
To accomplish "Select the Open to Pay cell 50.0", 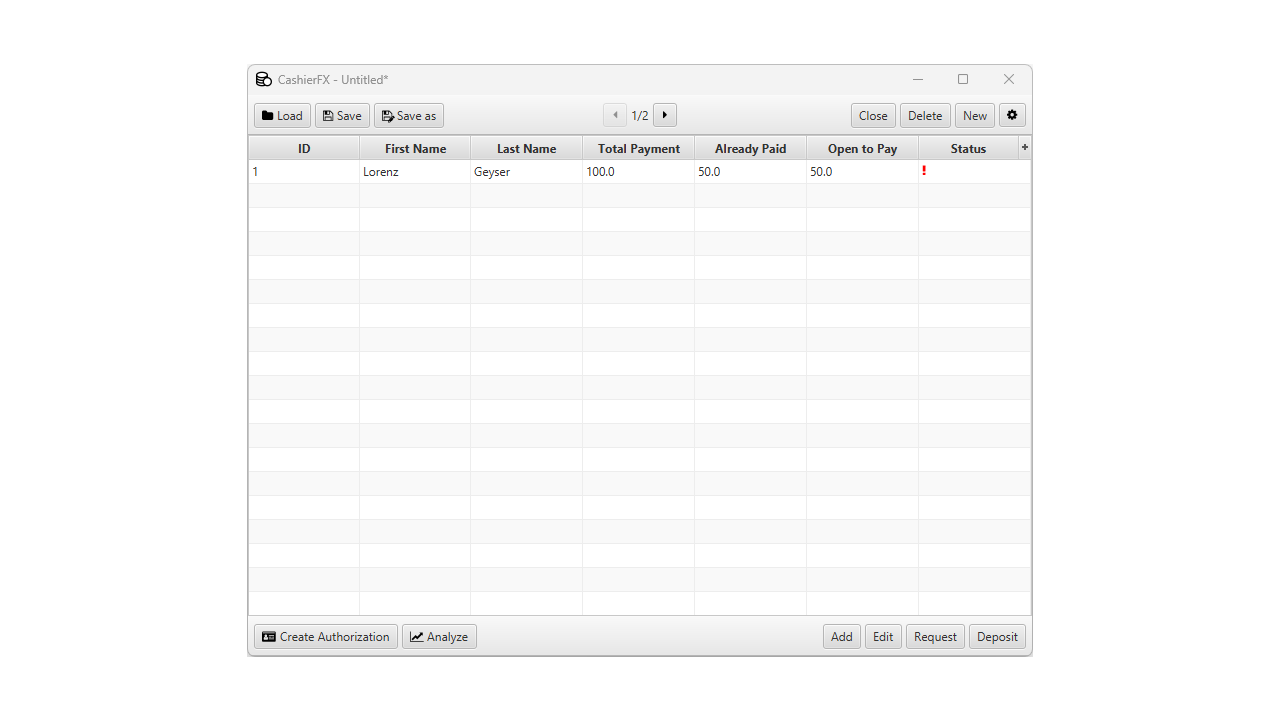I will pos(862,172).
